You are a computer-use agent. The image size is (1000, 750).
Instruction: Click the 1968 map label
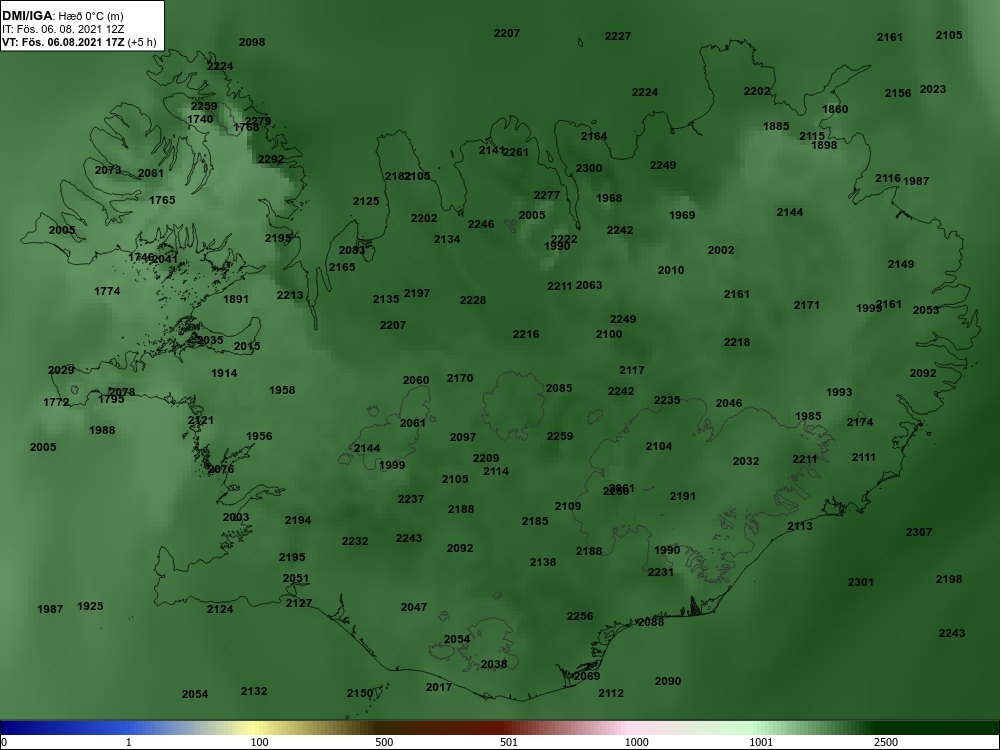pyautogui.click(x=609, y=198)
